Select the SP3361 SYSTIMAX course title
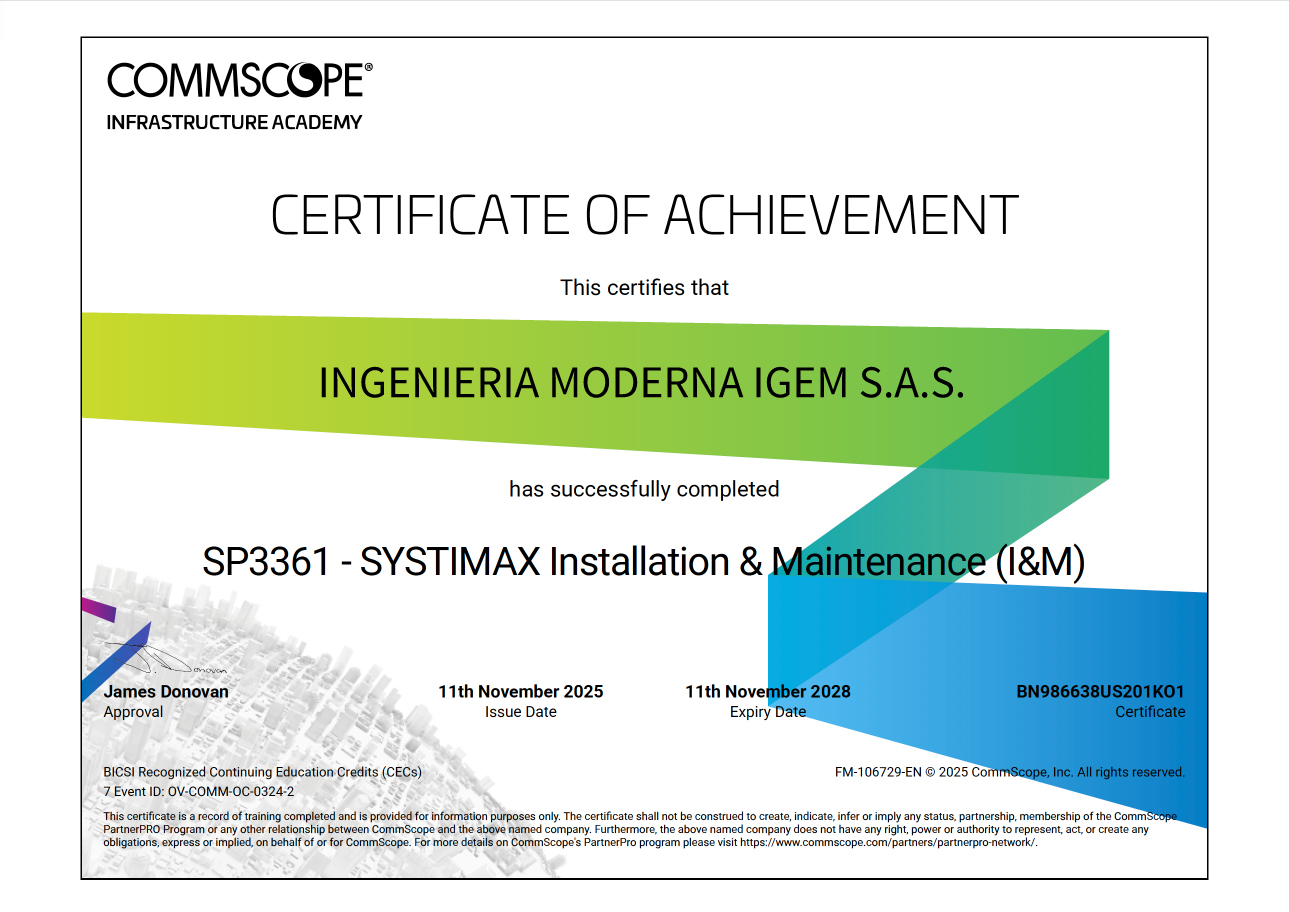 643,562
